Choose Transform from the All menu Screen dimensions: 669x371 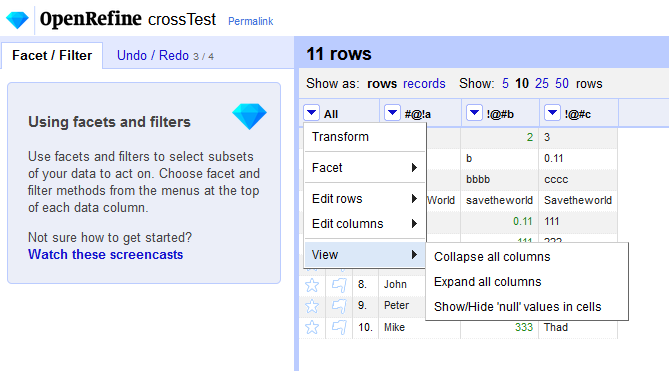point(365,137)
